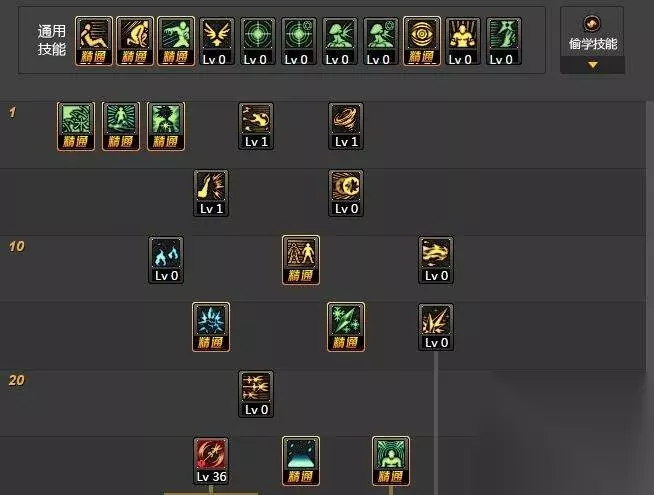Select the red Lv 36 skill icon

click(x=211, y=461)
